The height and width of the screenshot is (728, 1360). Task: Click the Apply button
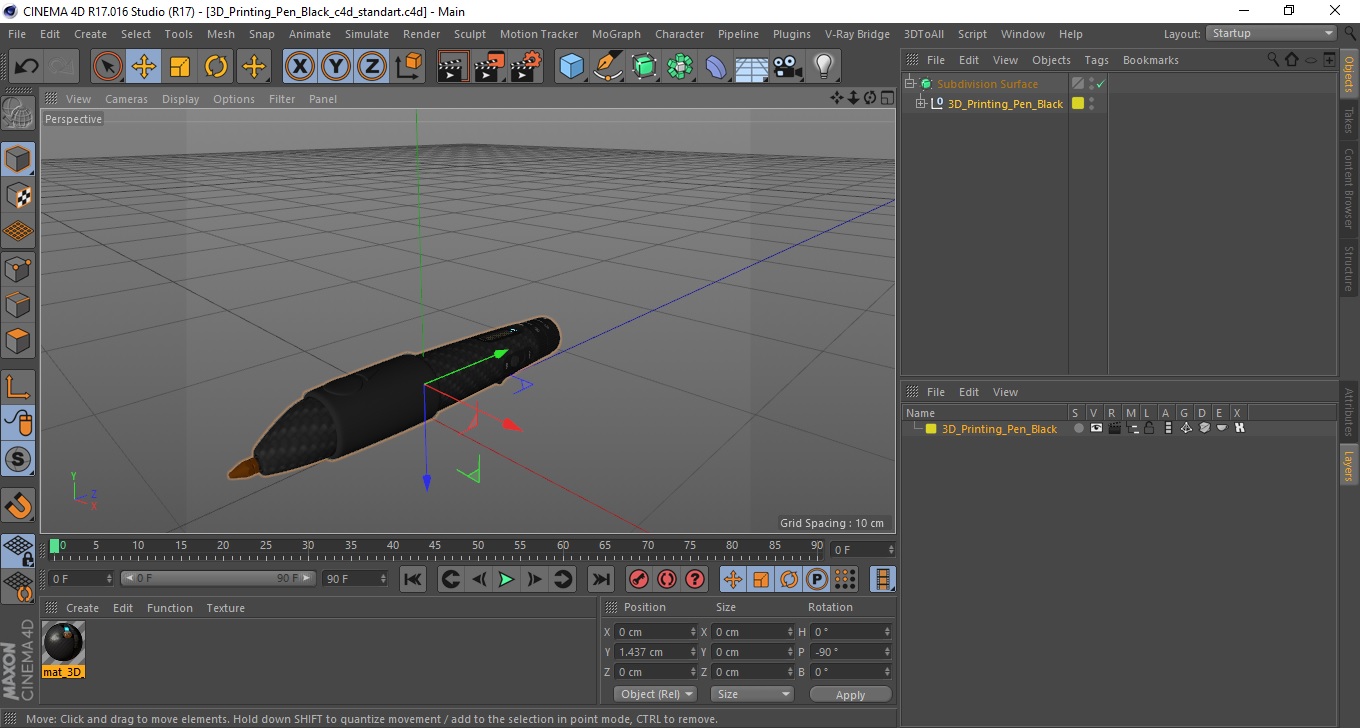pos(850,694)
